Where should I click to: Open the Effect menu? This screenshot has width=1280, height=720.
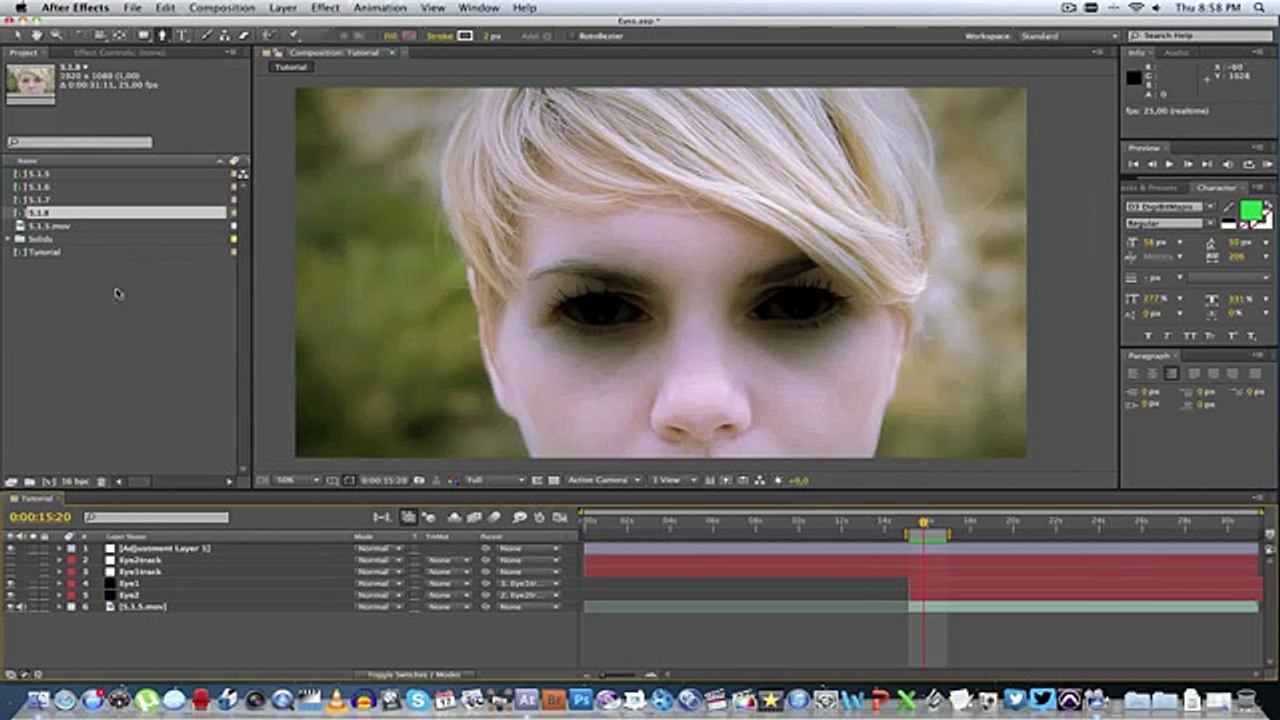pos(325,8)
